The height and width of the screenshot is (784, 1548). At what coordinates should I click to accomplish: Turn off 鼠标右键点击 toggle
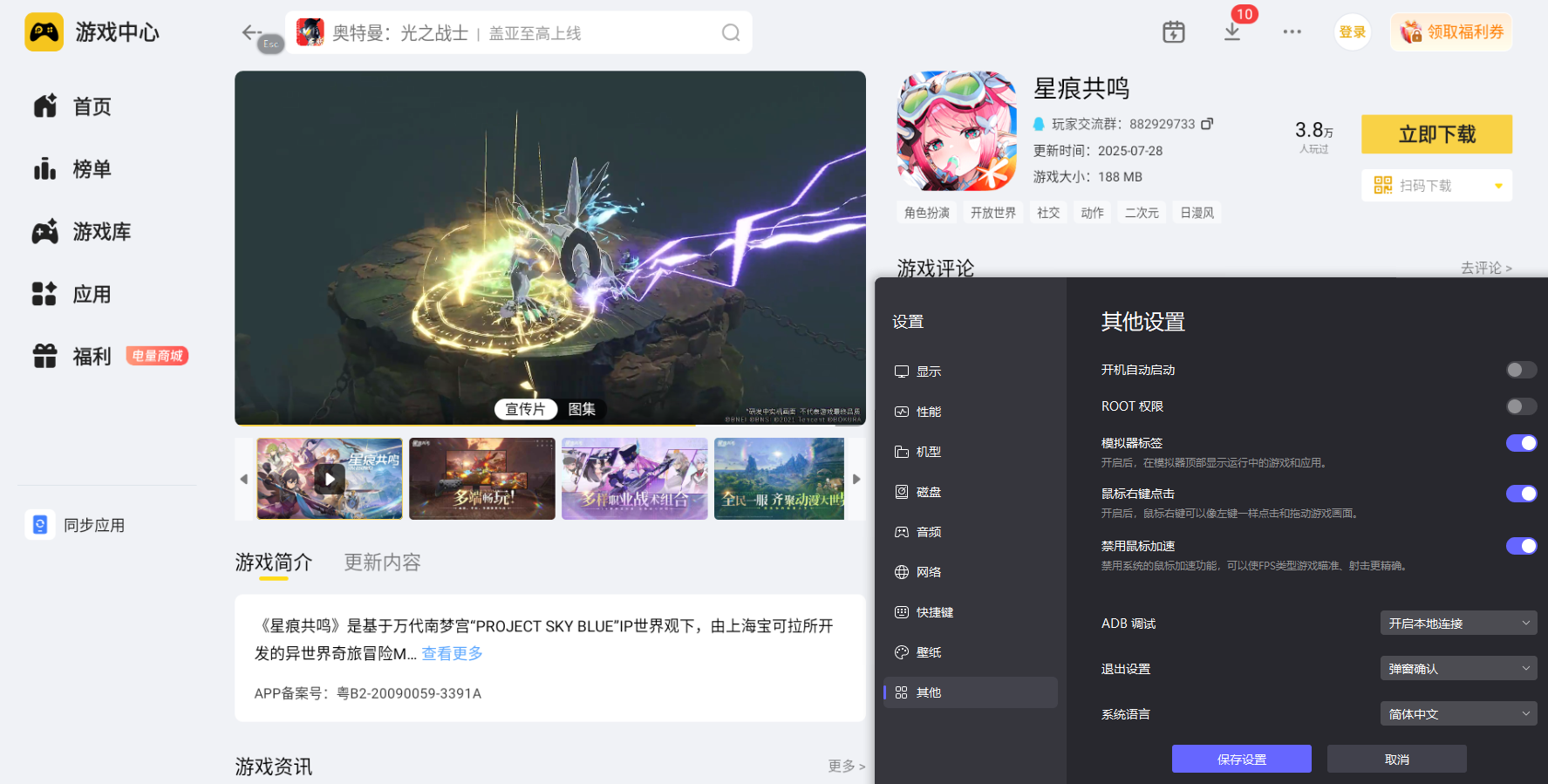1521,494
